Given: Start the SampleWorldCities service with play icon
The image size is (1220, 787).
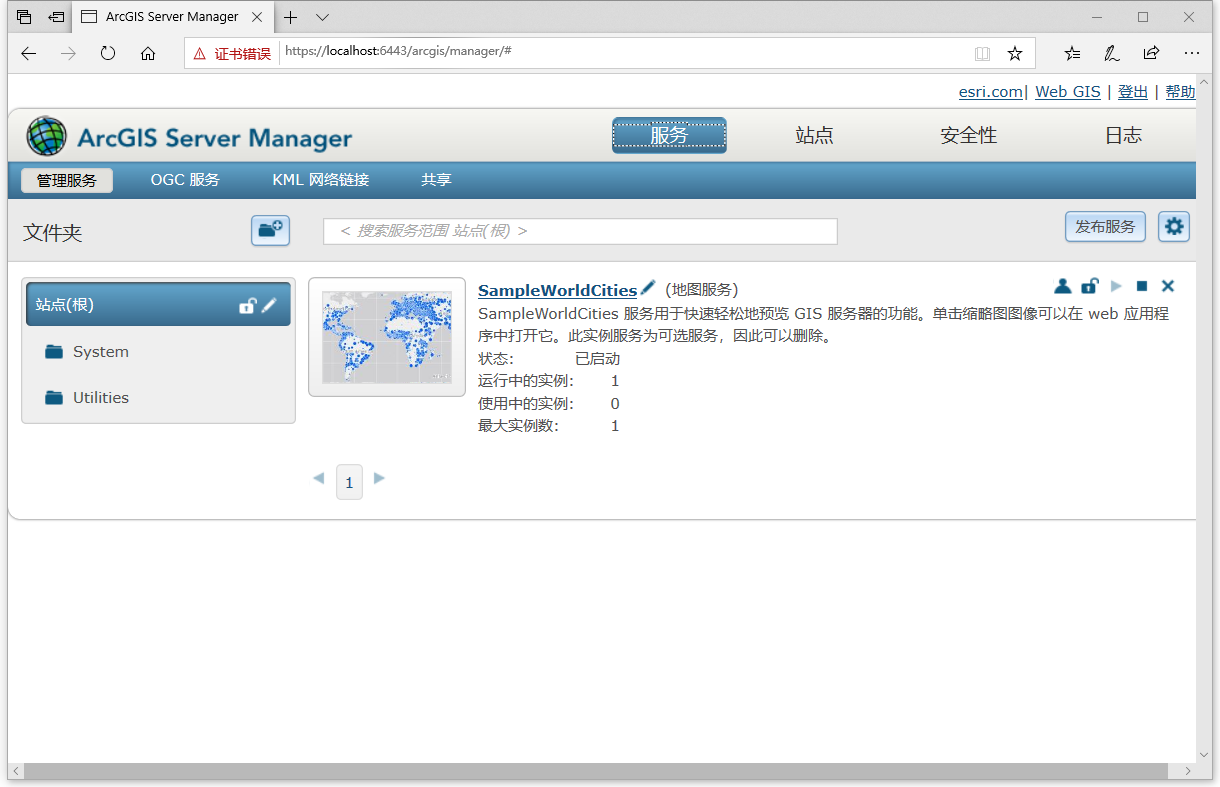Looking at the screenshot, I should [x=1117, y=286].
